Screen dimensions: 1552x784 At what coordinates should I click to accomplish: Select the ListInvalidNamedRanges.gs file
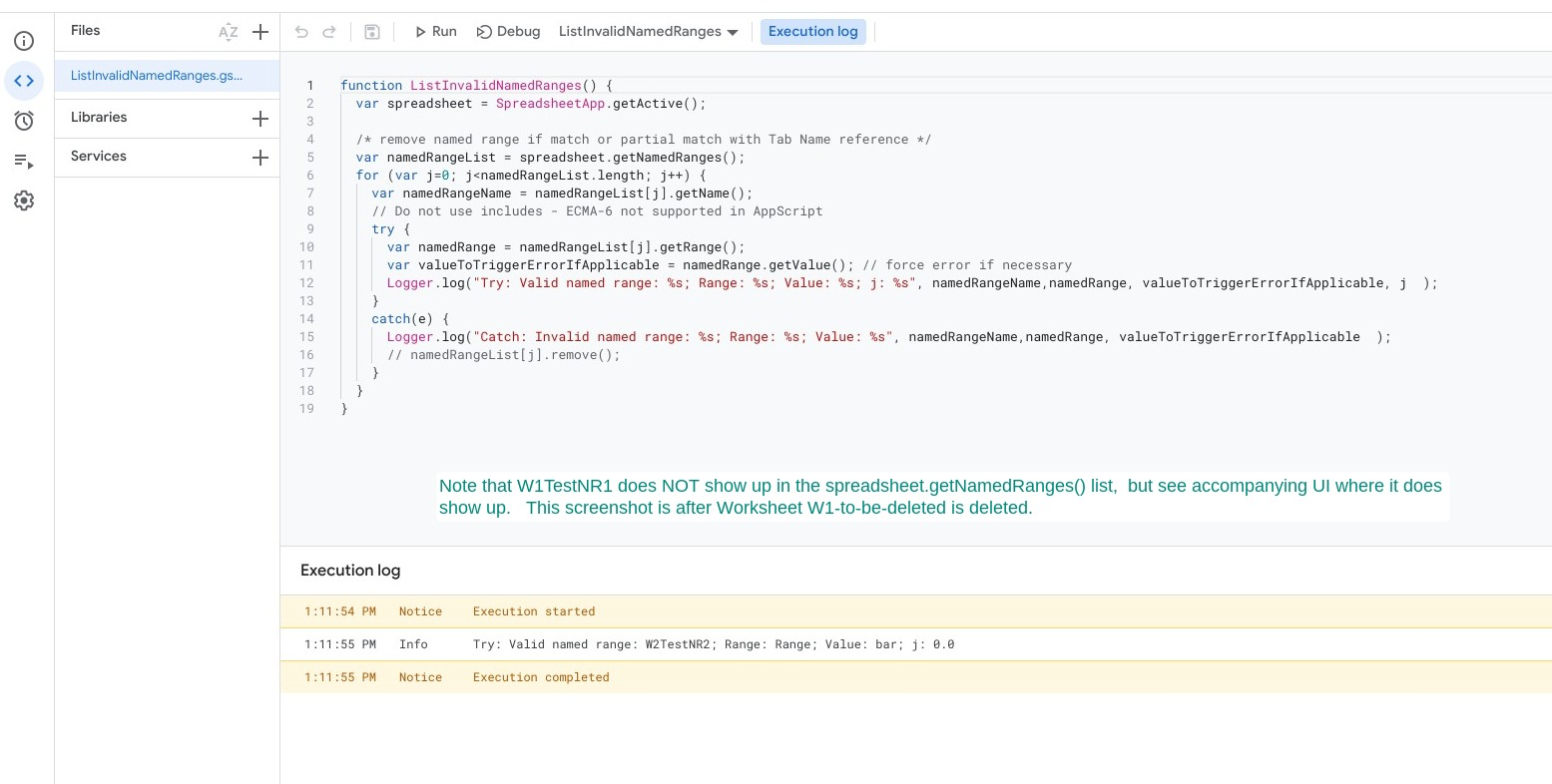[x=157, y=76]
